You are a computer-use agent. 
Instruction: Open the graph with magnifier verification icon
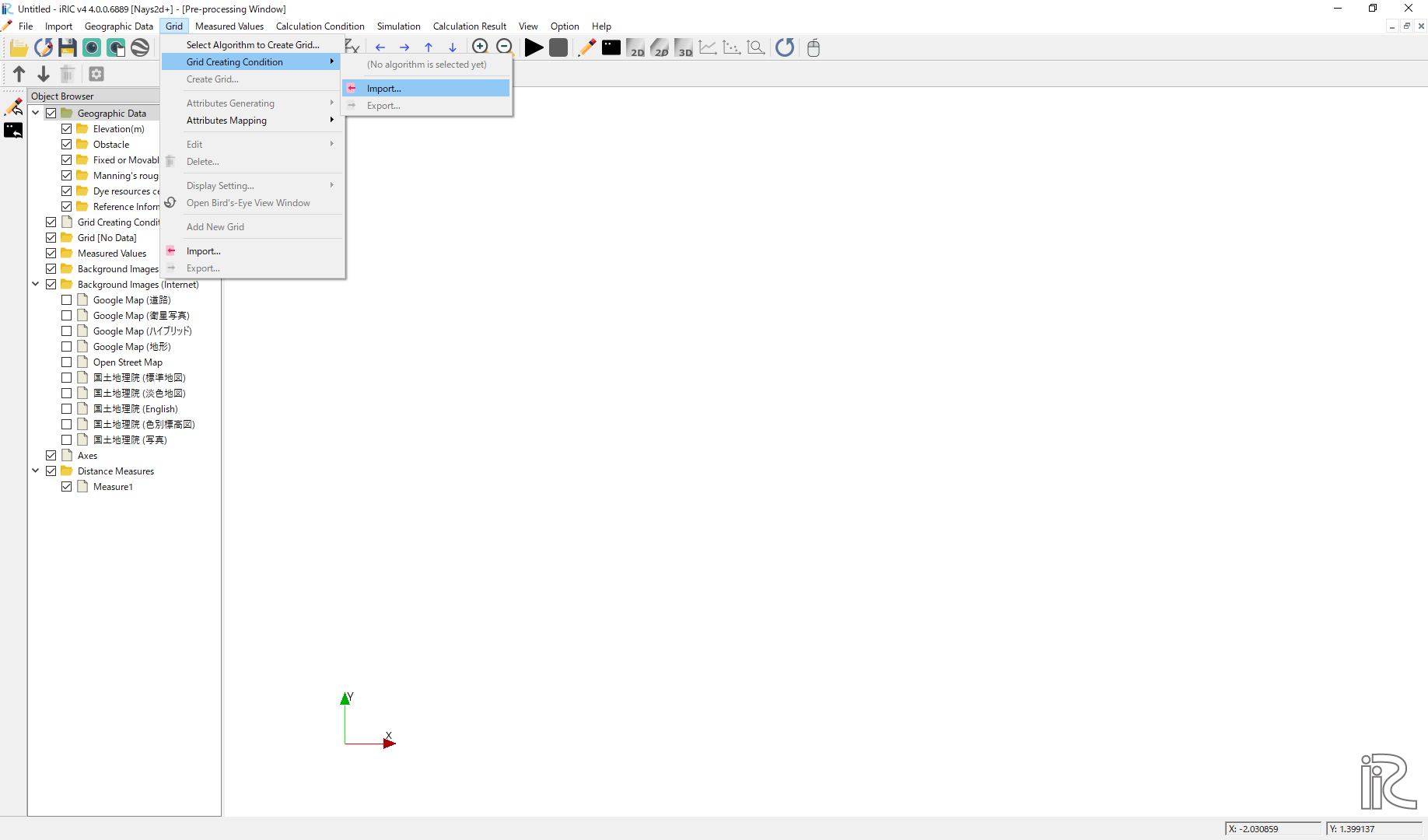coord(756,47)
